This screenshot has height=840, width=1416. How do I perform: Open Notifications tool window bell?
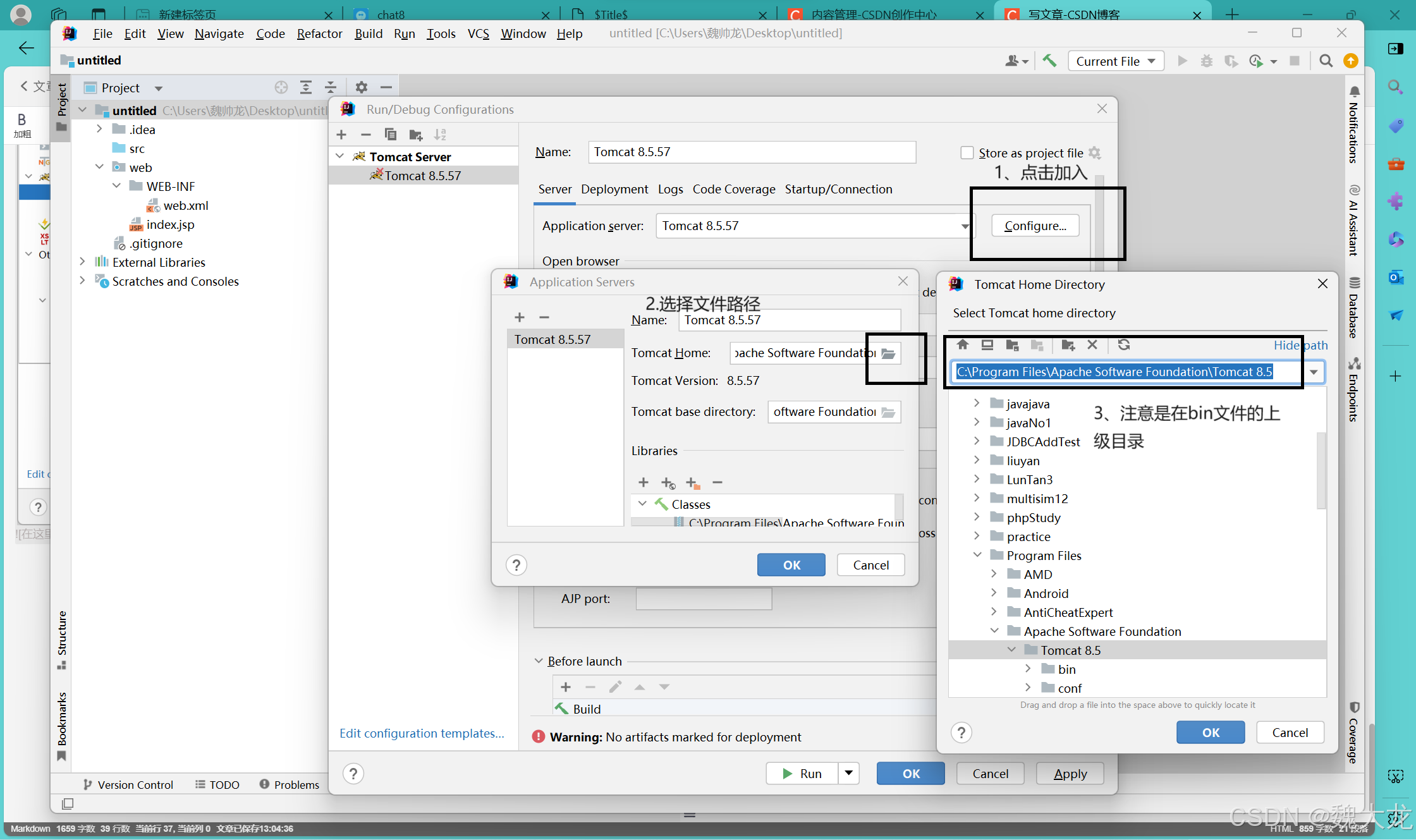tap(1354, 91)
